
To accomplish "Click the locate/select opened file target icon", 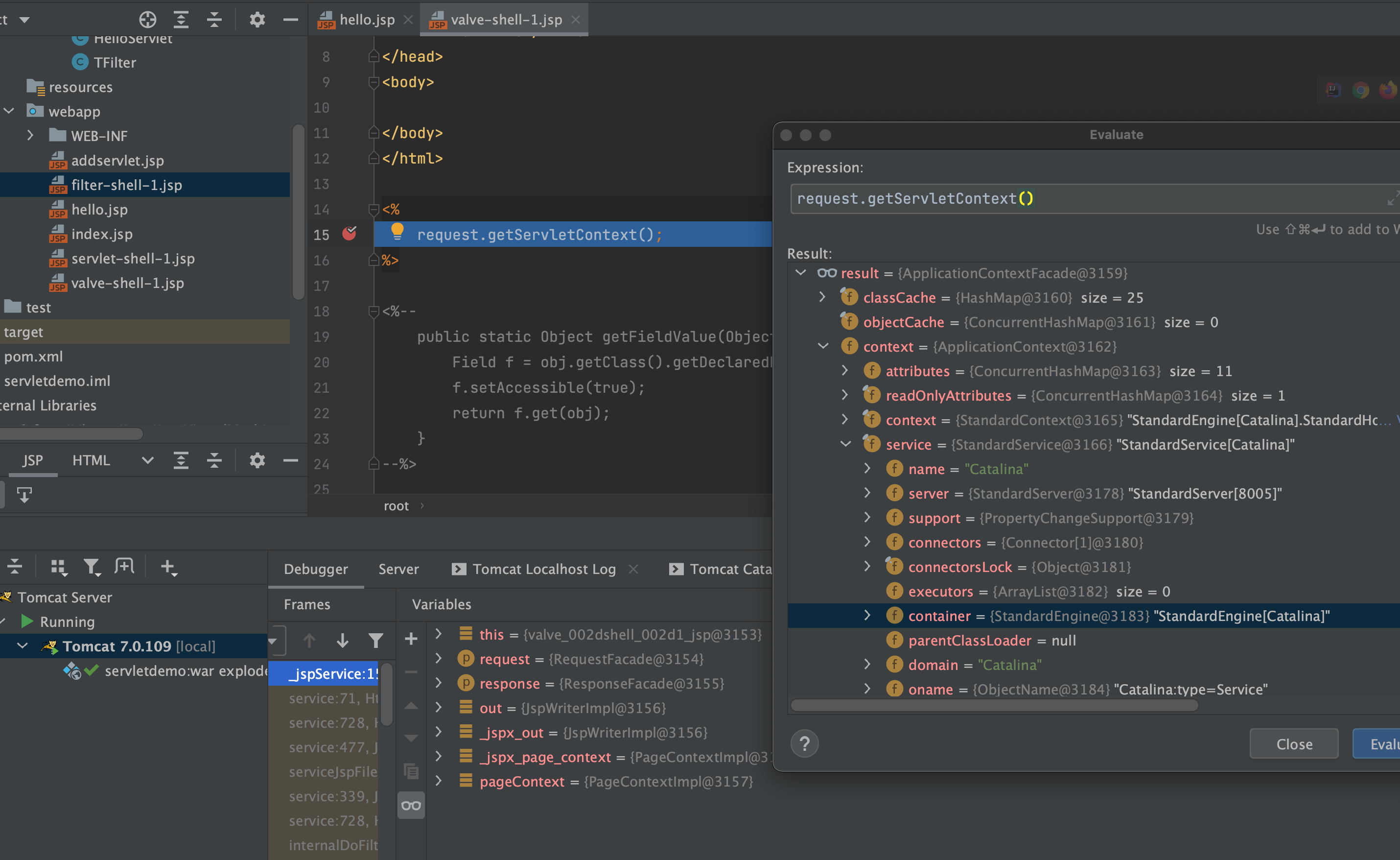I will click(x=148, y=20).
